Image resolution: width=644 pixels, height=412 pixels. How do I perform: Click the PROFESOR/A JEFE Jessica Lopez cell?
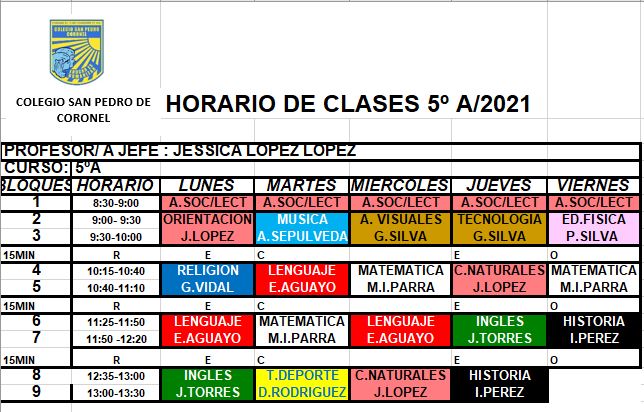pyautogui.click(x=180, y=150)
